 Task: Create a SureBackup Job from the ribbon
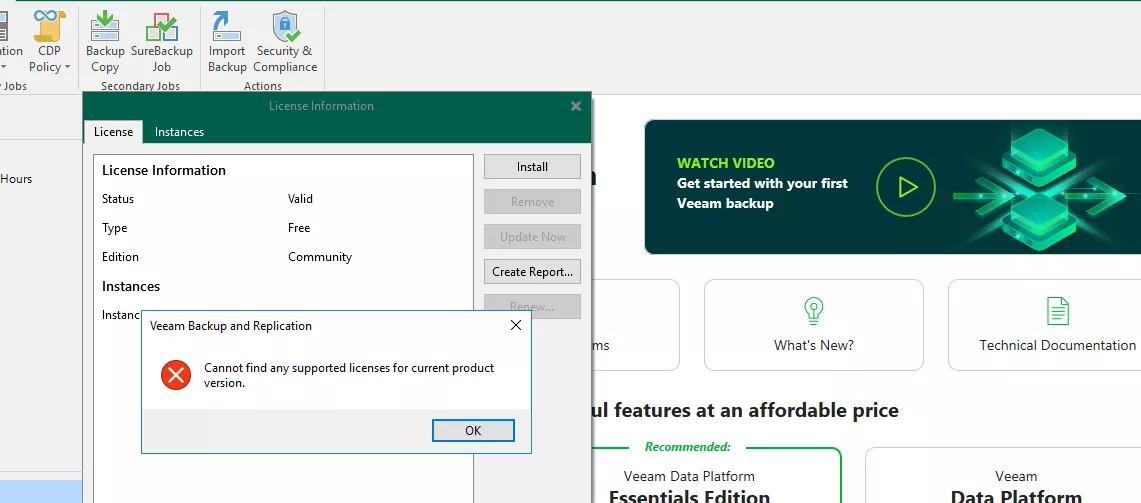pyautogui.click(x=162, y=41)
